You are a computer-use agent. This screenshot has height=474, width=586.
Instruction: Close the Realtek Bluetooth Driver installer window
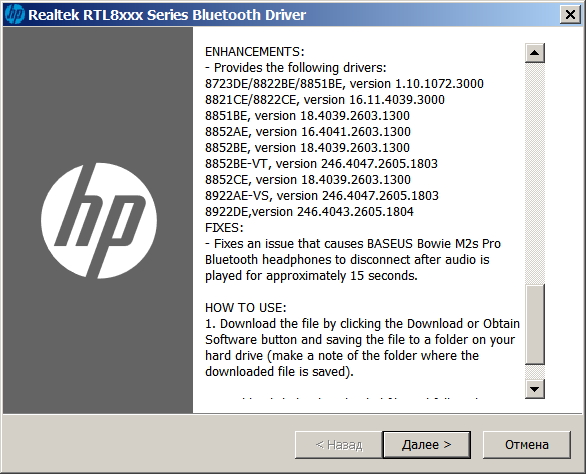coord(570,15)
